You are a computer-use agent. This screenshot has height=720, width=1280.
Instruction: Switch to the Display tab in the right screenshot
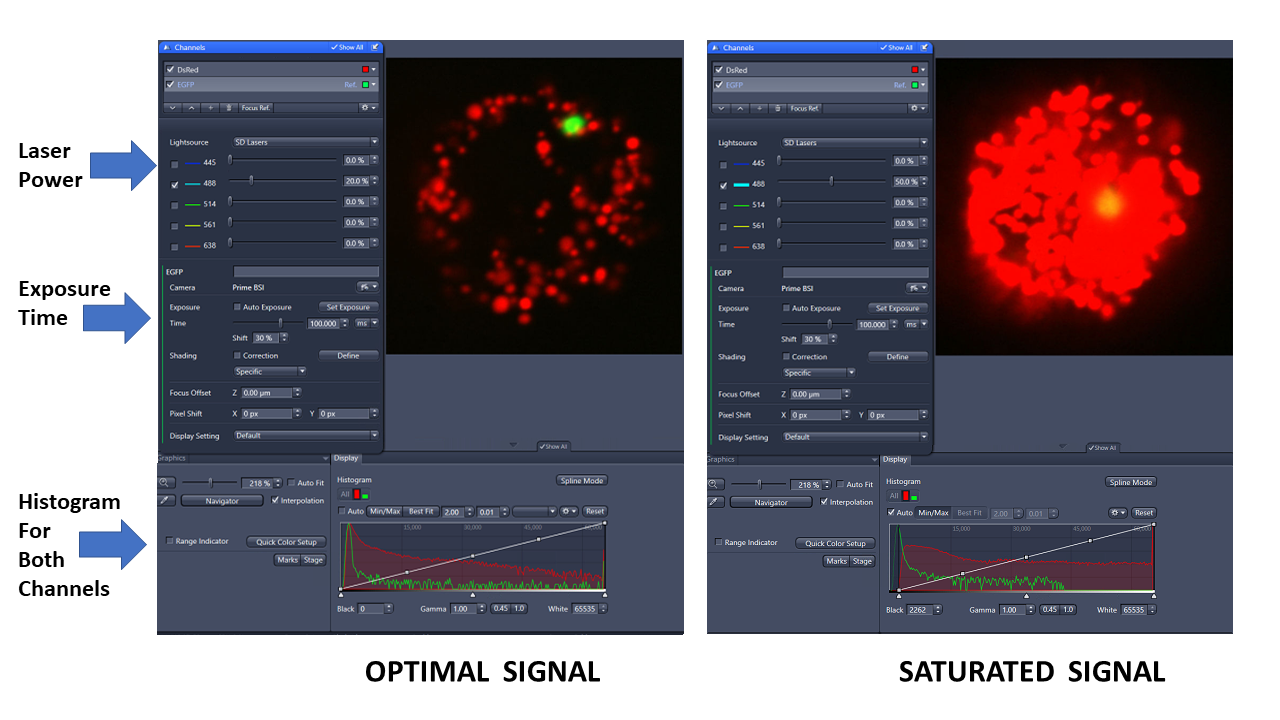click(895, 459)
